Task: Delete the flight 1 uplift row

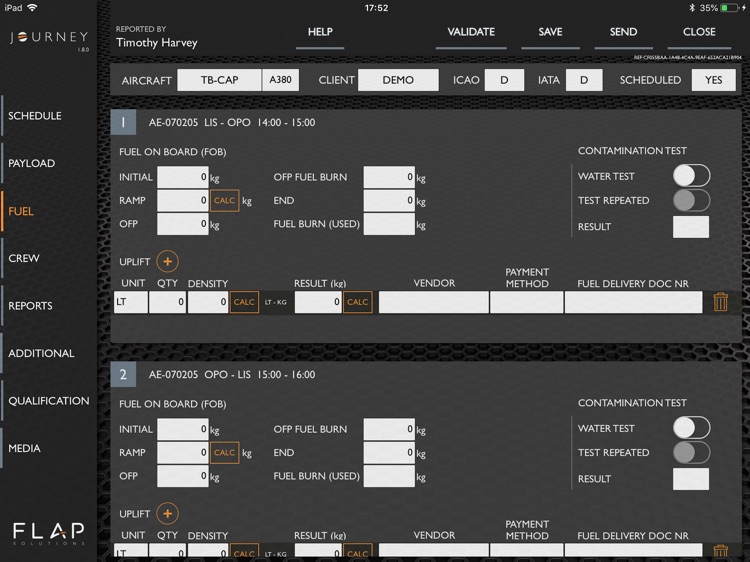Action: point(720,302)
